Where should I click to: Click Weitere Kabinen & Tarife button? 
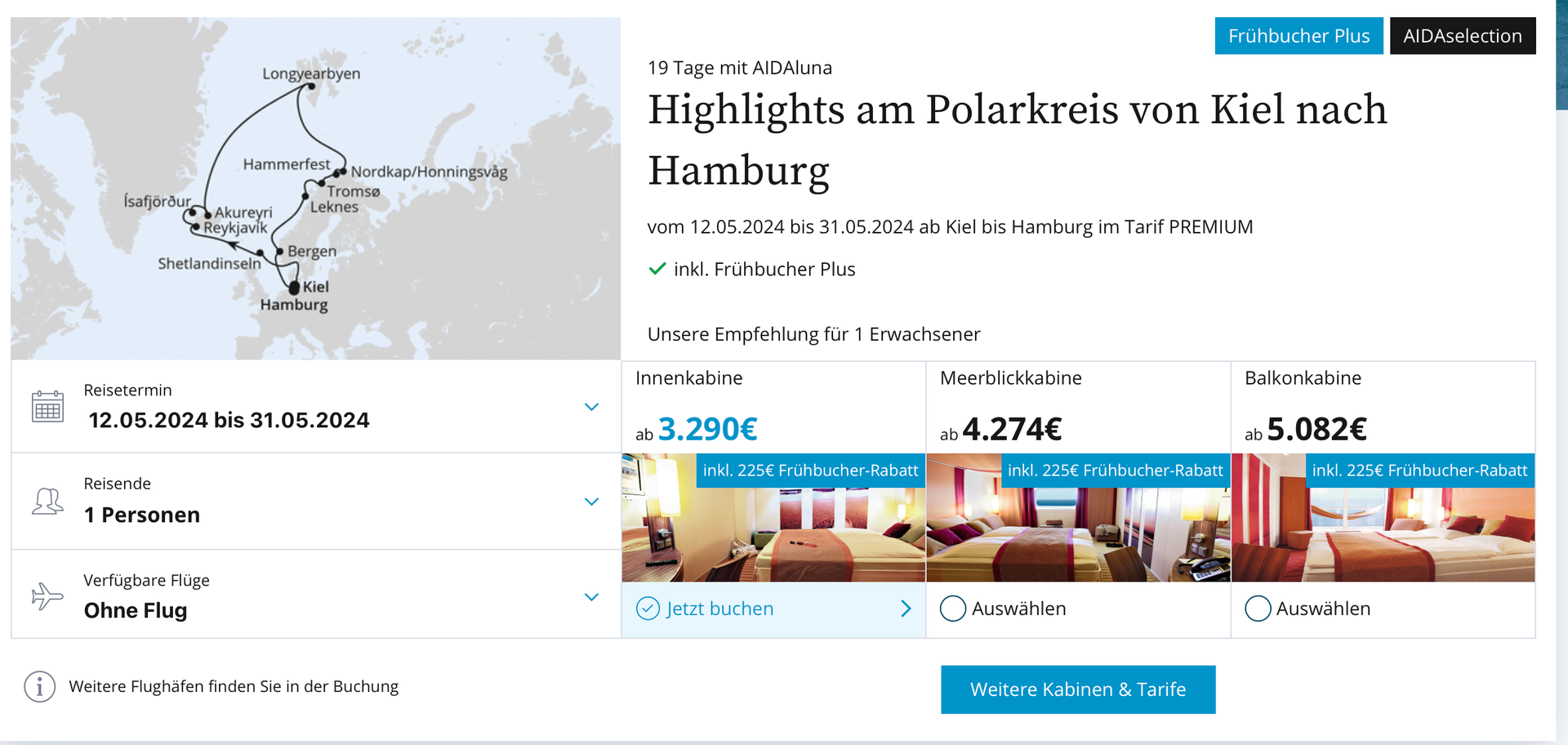pos(1078,689)
